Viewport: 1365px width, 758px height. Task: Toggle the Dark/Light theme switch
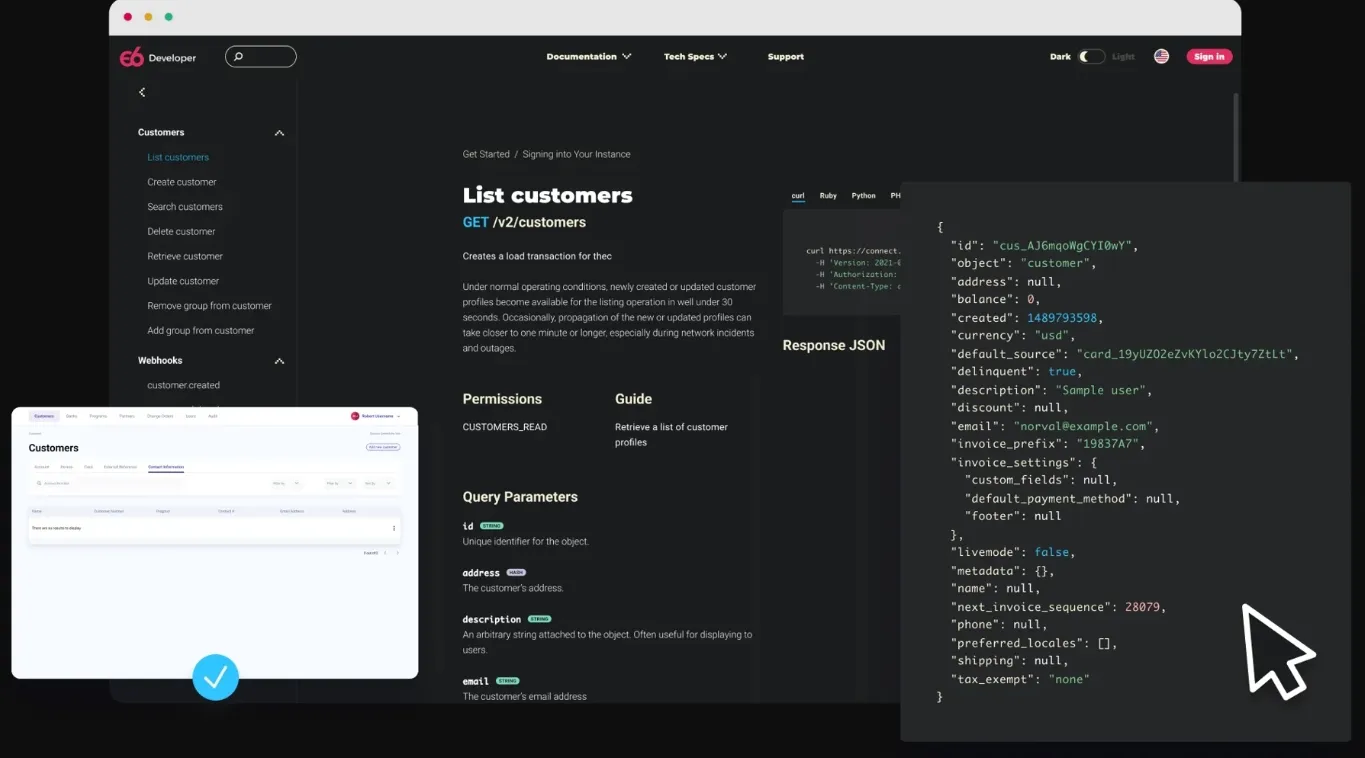pyautogui.click(x=1091, y=57)
